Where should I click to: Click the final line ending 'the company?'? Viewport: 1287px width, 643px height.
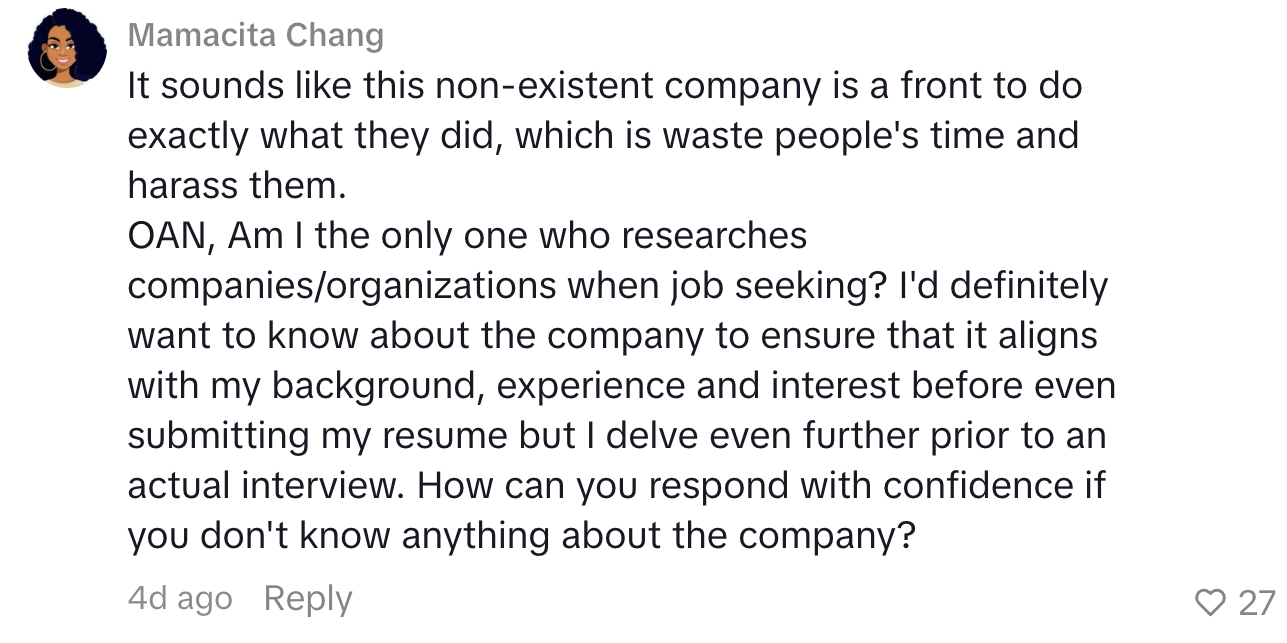(522, 537)
